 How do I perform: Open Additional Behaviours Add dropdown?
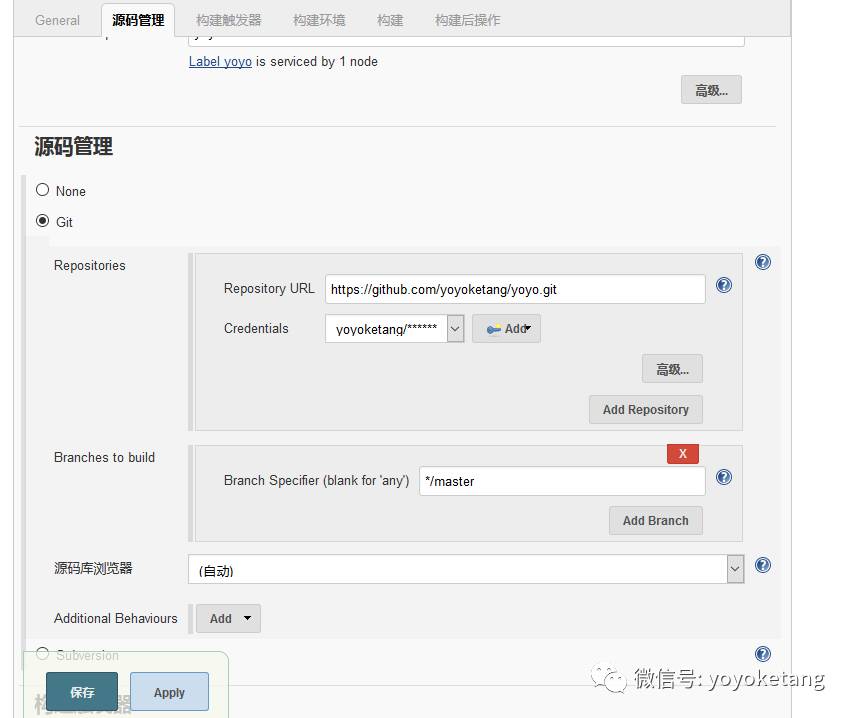228,619
